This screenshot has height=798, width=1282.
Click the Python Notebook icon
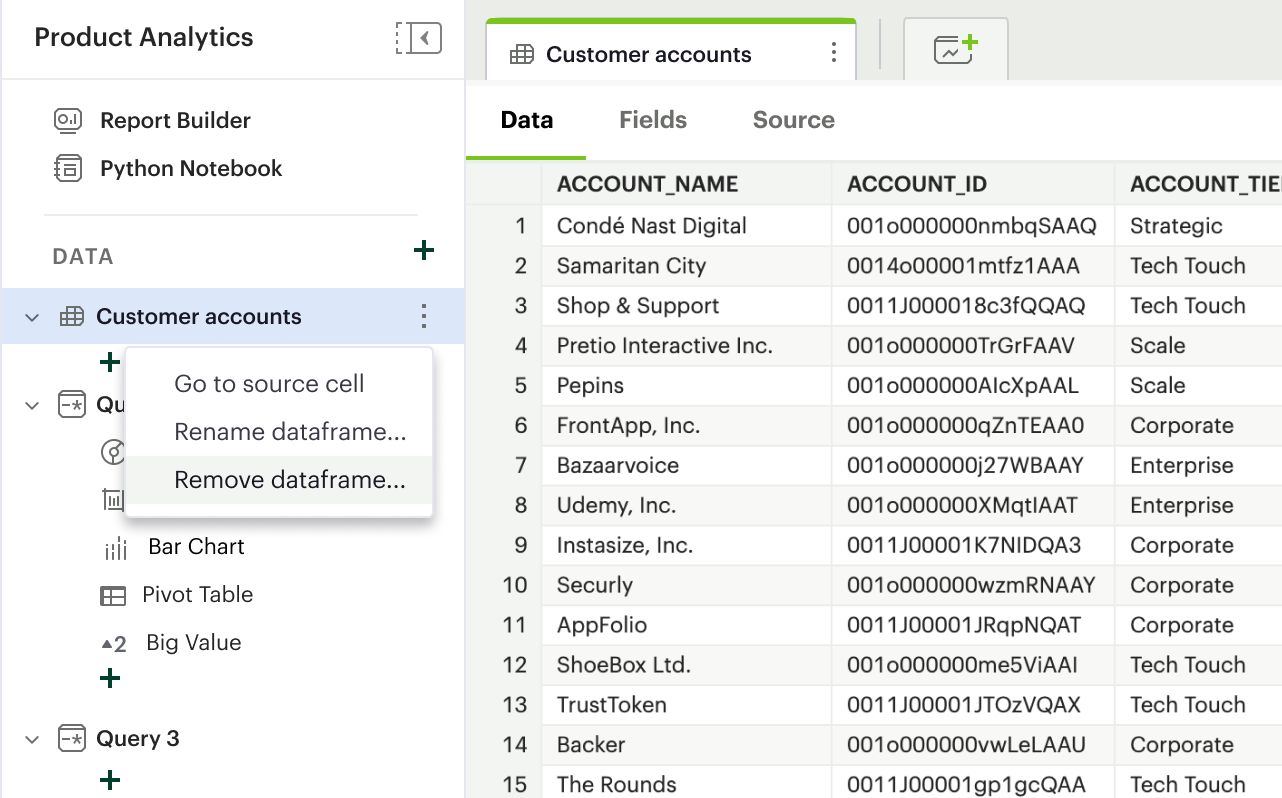click(67, 169)
